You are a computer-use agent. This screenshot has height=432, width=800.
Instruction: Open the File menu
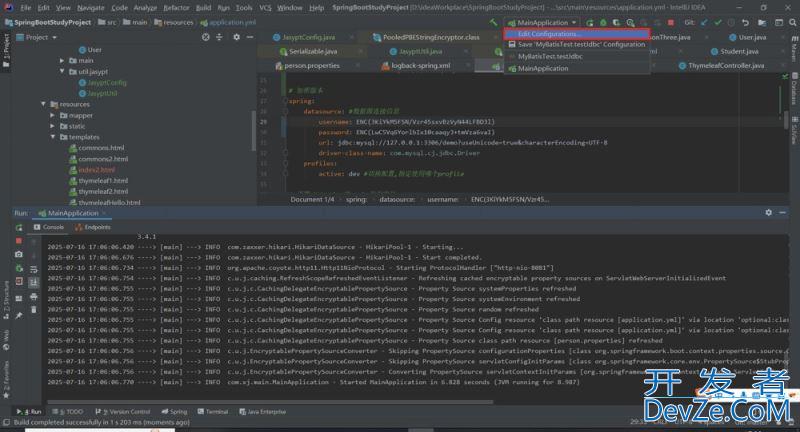[26, 8]
